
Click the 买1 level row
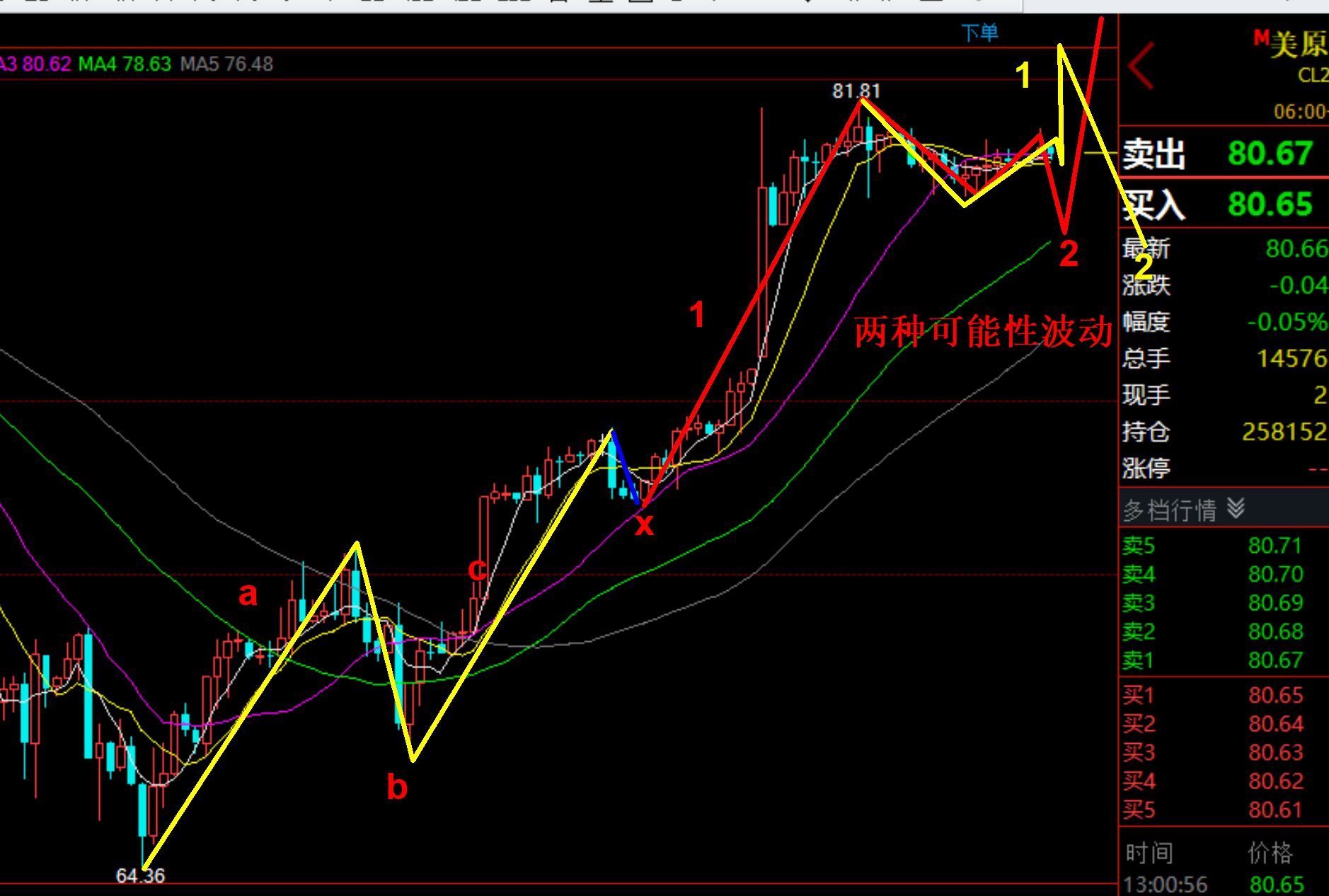pos(1224,695)
